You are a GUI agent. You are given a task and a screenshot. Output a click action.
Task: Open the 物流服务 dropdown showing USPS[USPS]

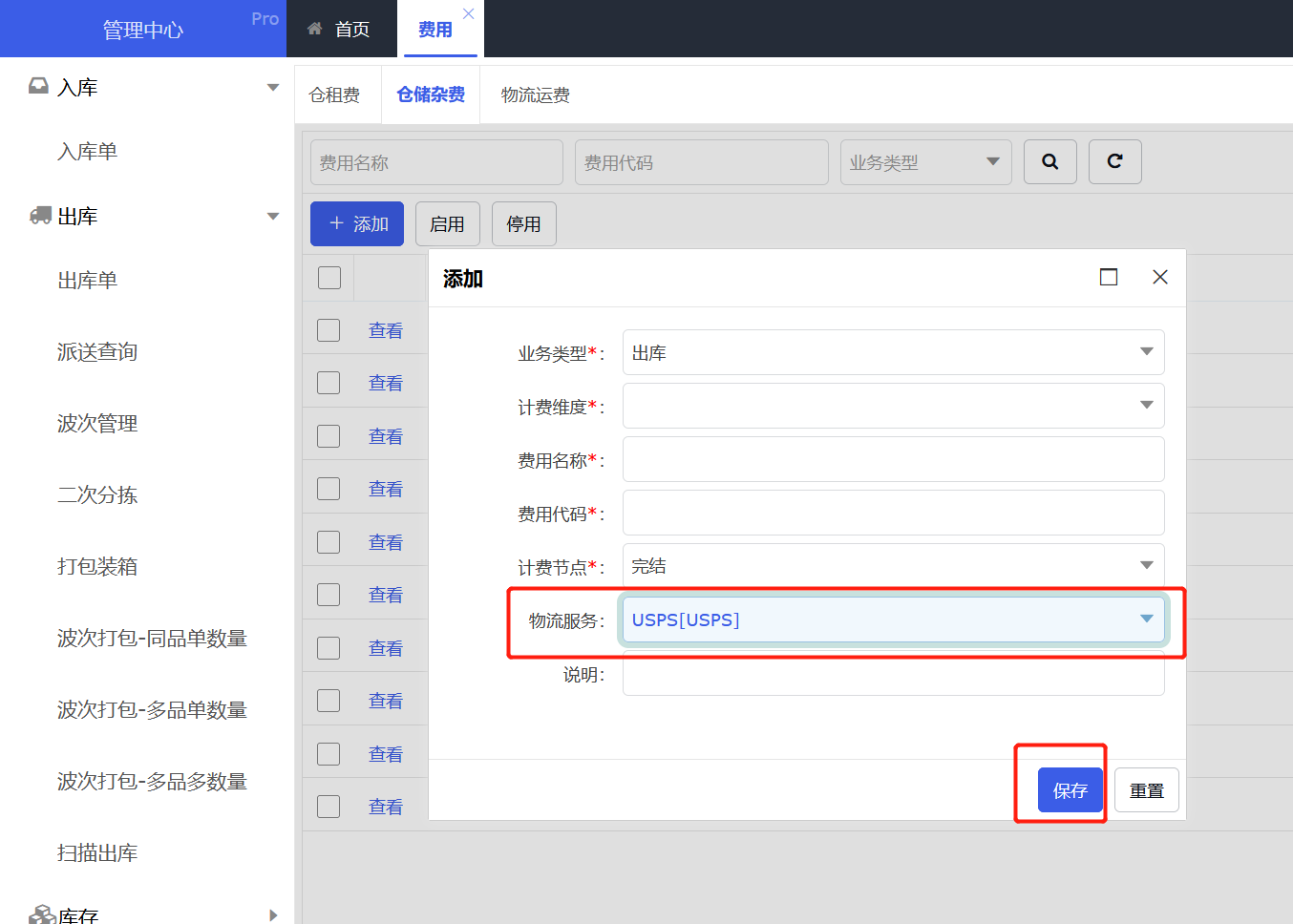893,619
